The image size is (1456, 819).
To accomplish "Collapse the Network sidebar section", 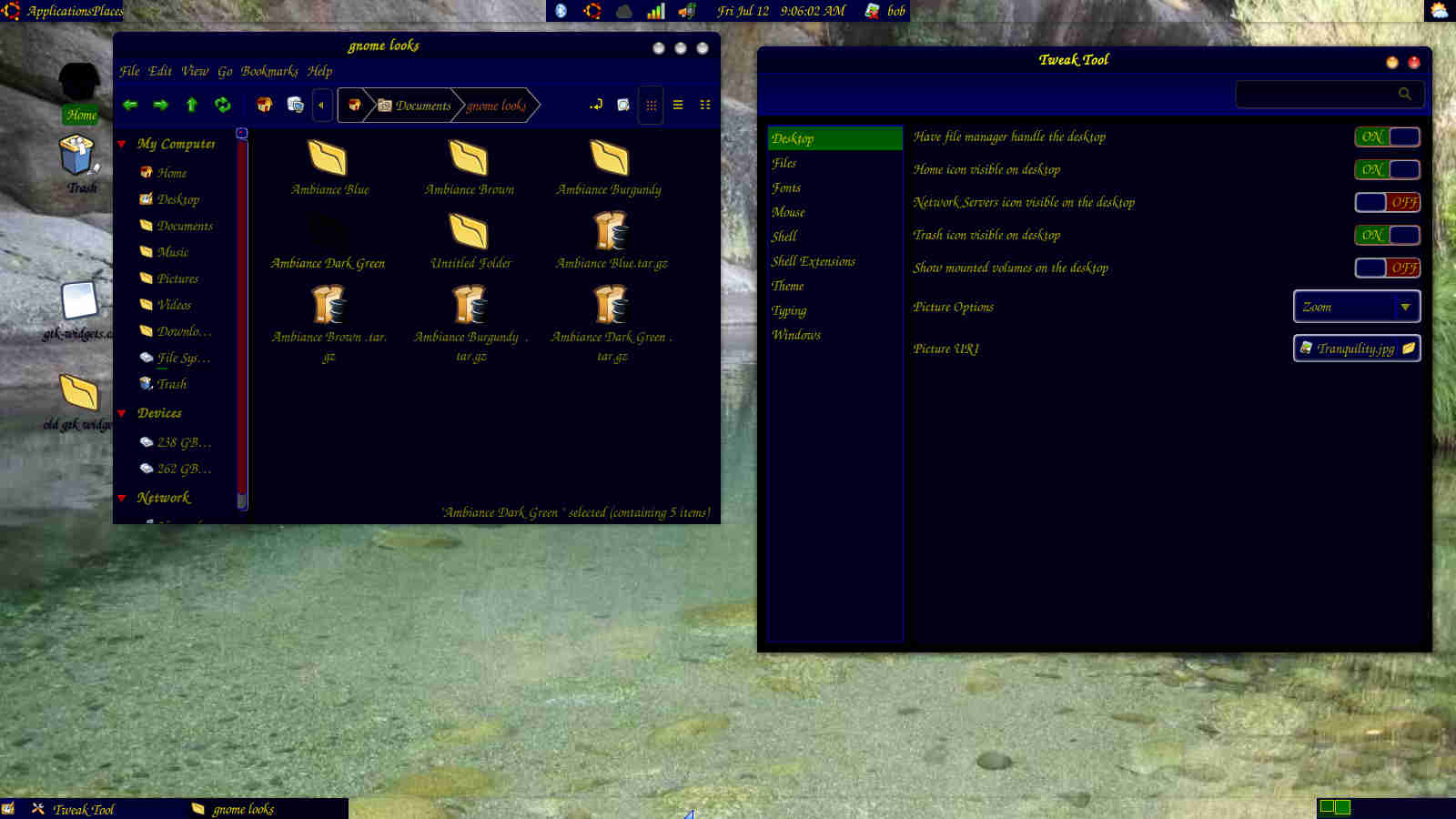I will (x=122, y=498).
